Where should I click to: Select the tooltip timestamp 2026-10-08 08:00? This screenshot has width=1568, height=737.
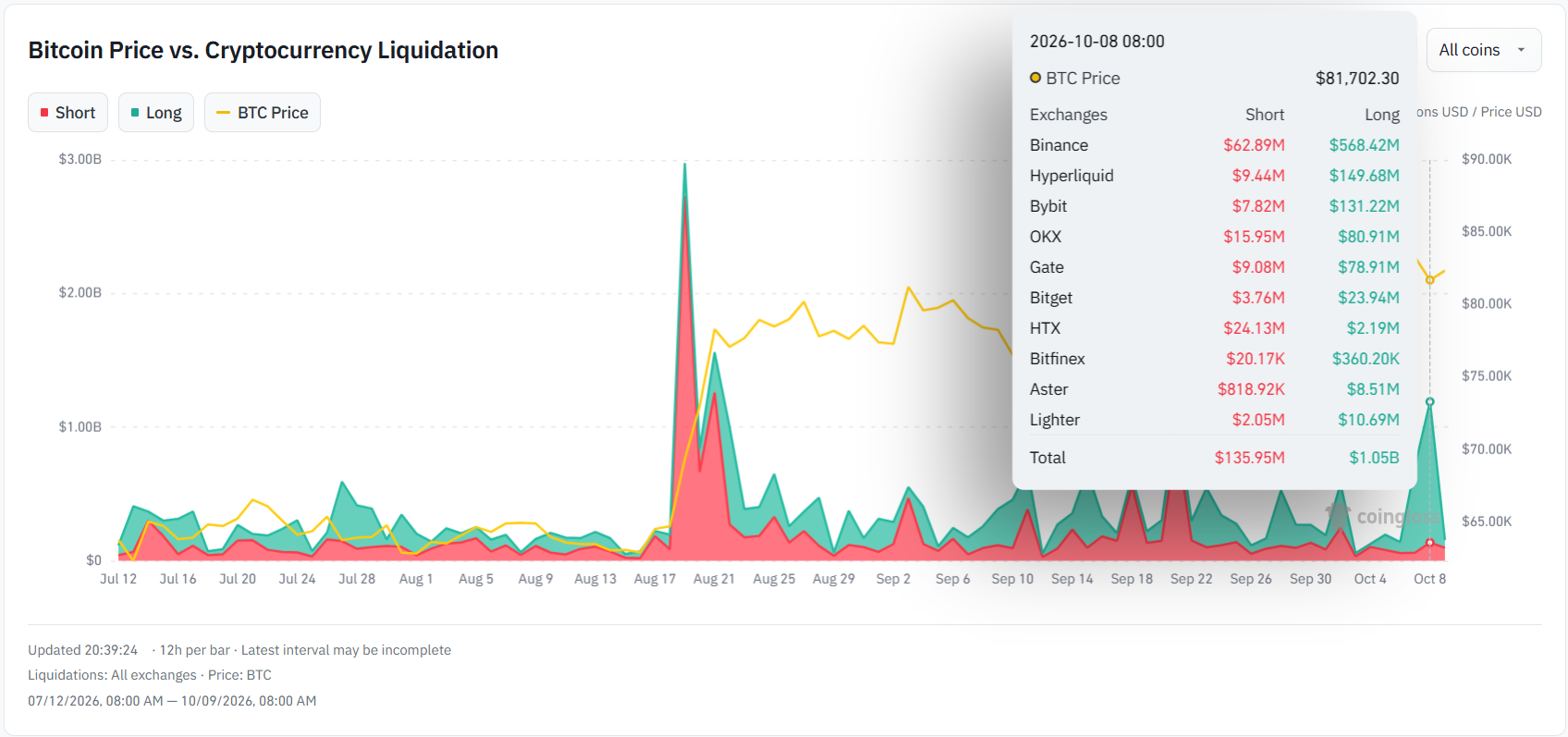pyautogui.click(x=1097, y=42)
